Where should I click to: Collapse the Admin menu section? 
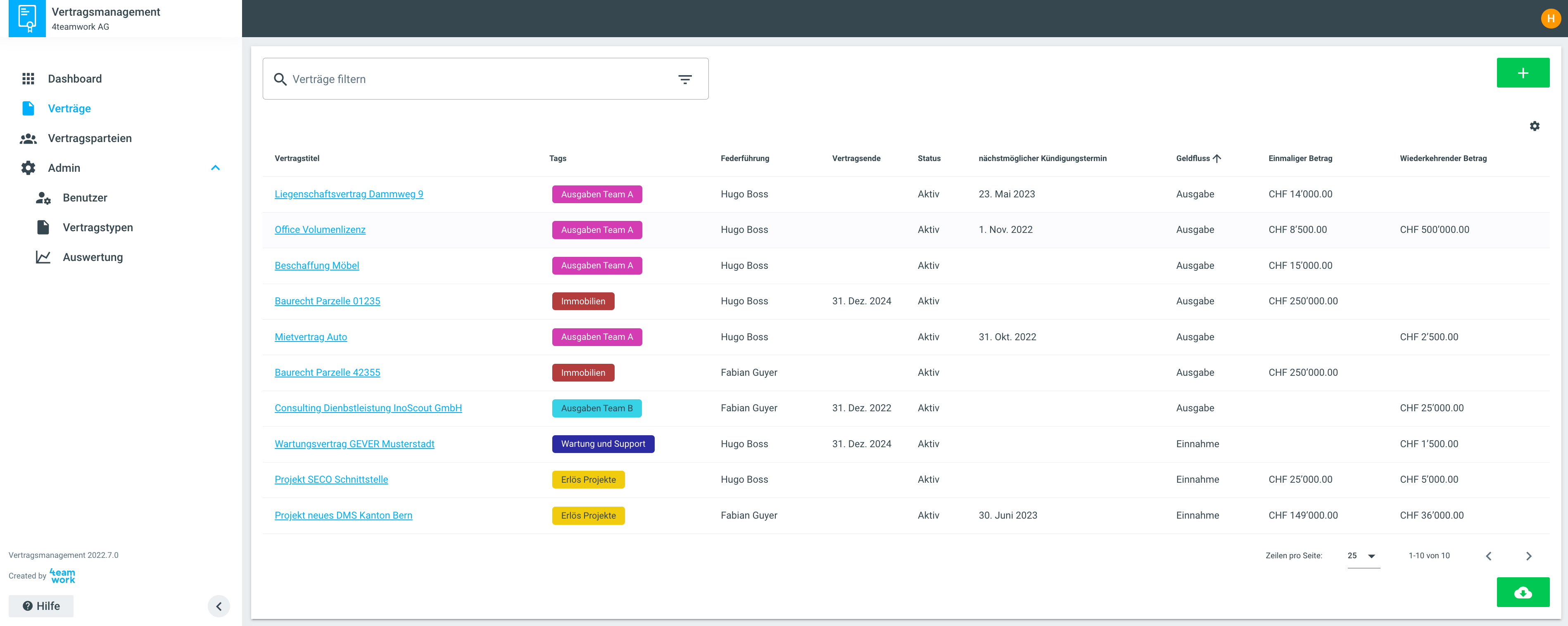(x=216, y=168)
